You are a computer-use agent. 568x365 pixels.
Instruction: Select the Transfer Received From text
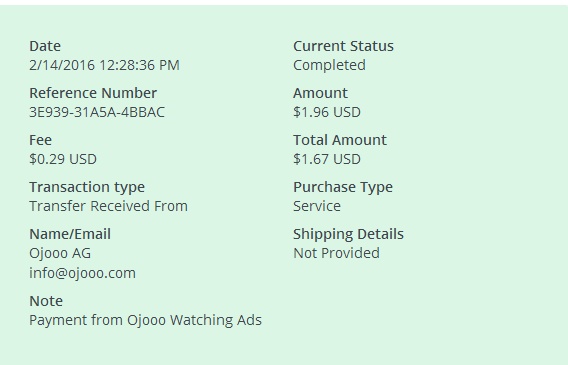(109, 206)
